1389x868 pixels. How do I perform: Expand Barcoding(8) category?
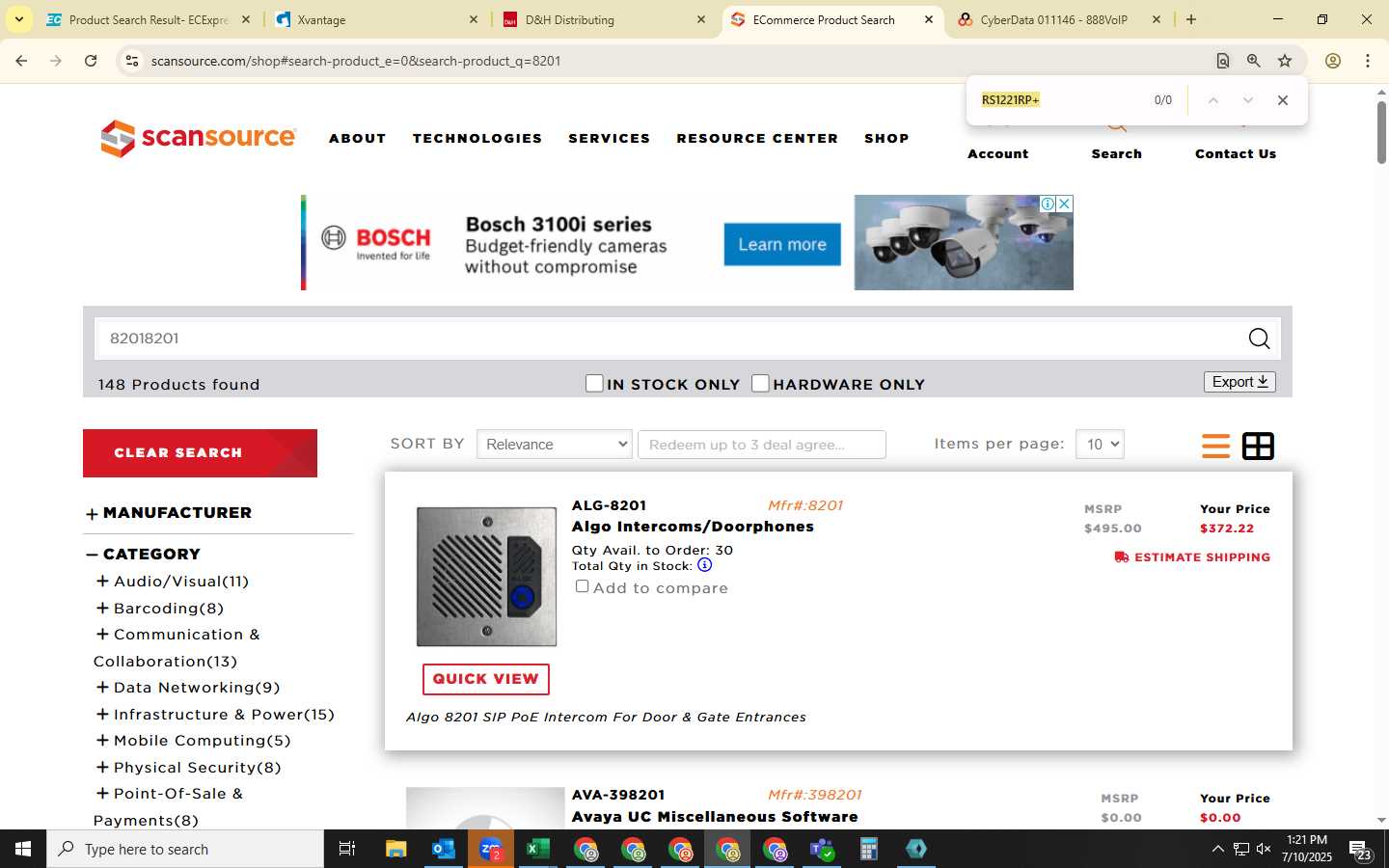pyautogui.click(x=102, y=608)
